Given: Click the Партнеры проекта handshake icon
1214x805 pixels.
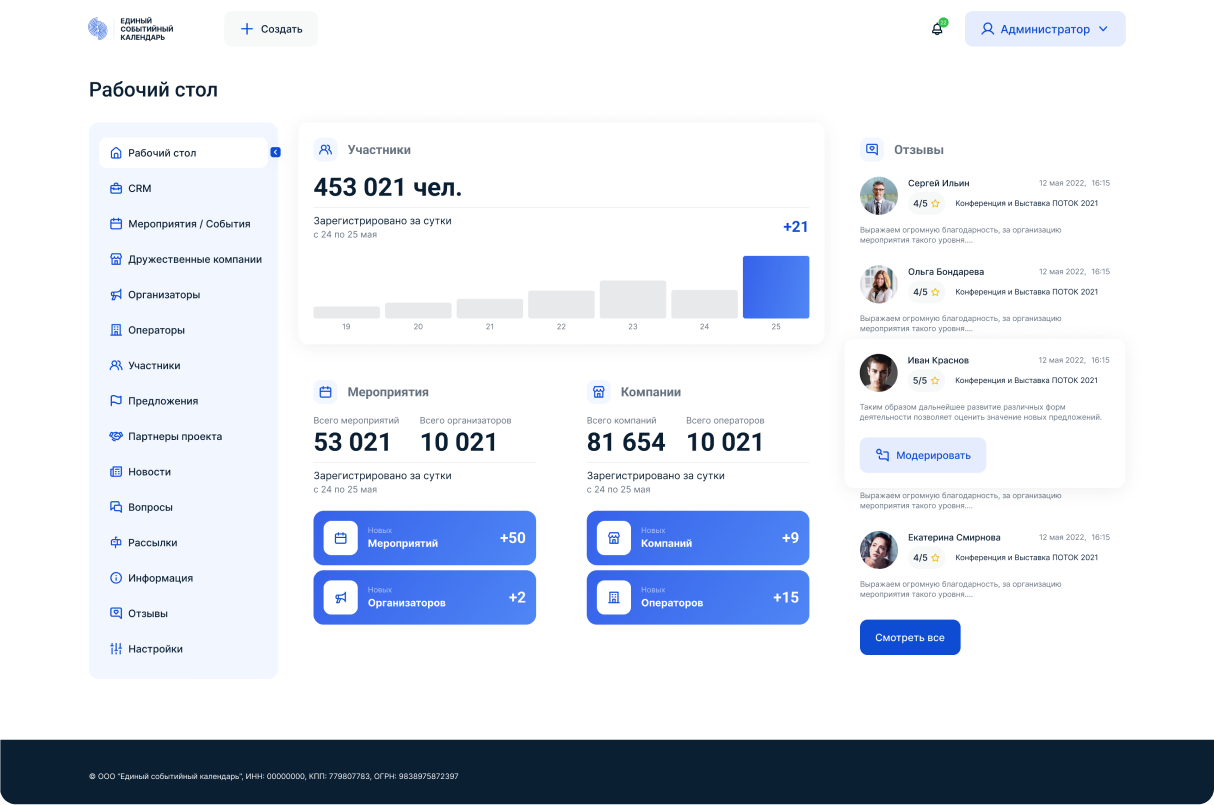Looking at the screenshot, I should pos(116,437).
